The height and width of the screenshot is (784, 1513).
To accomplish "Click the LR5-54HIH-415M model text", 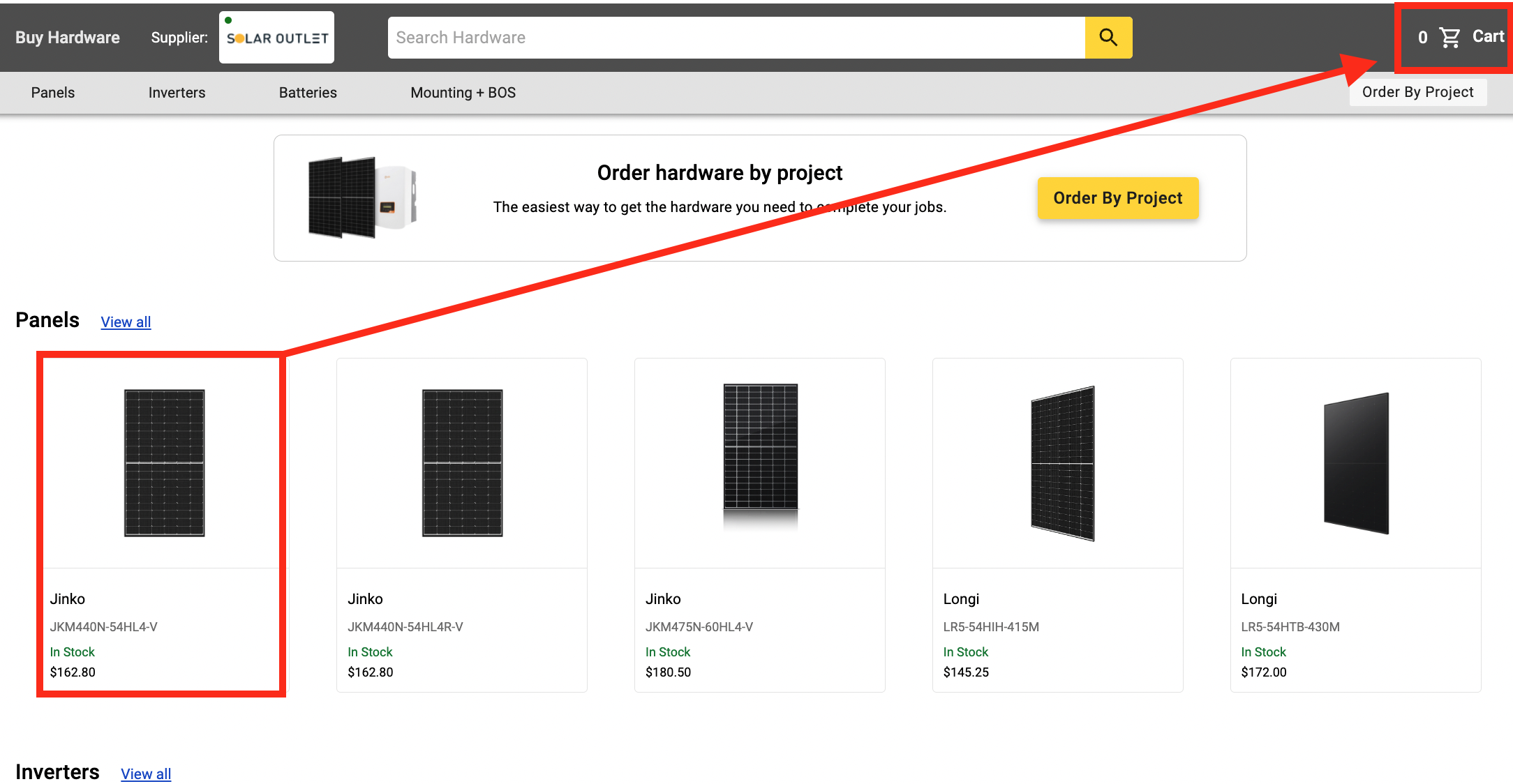I will (x=991, y=627).
